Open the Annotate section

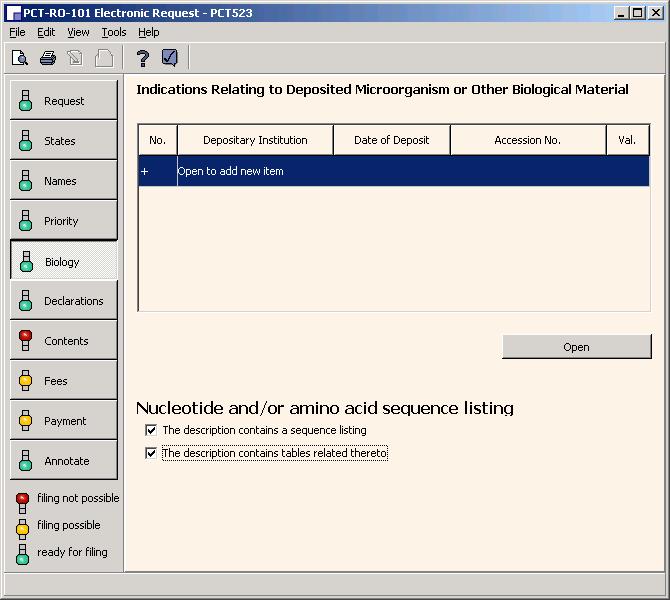(64, 461)
